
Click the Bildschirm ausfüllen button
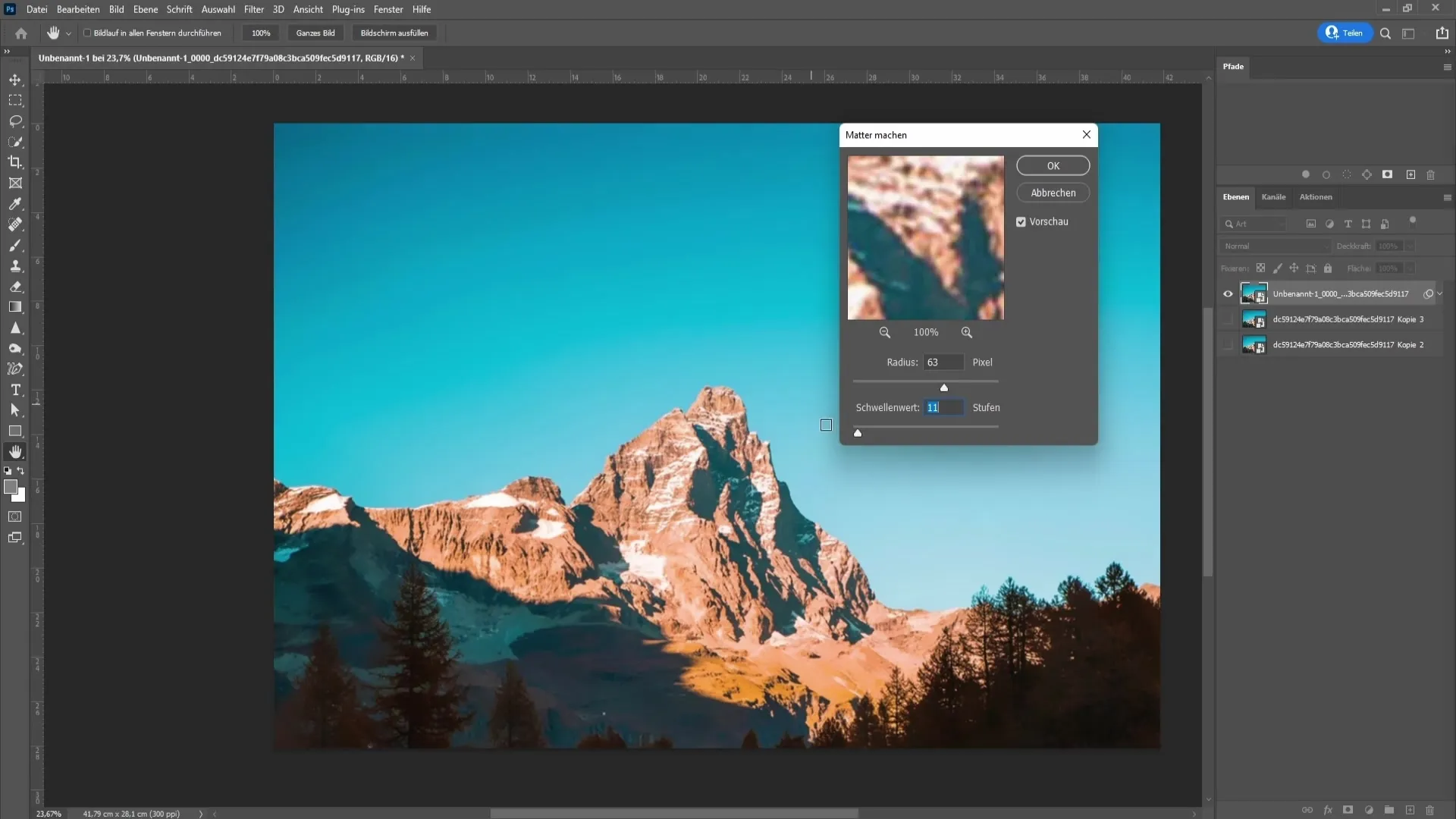click(394, 33)
